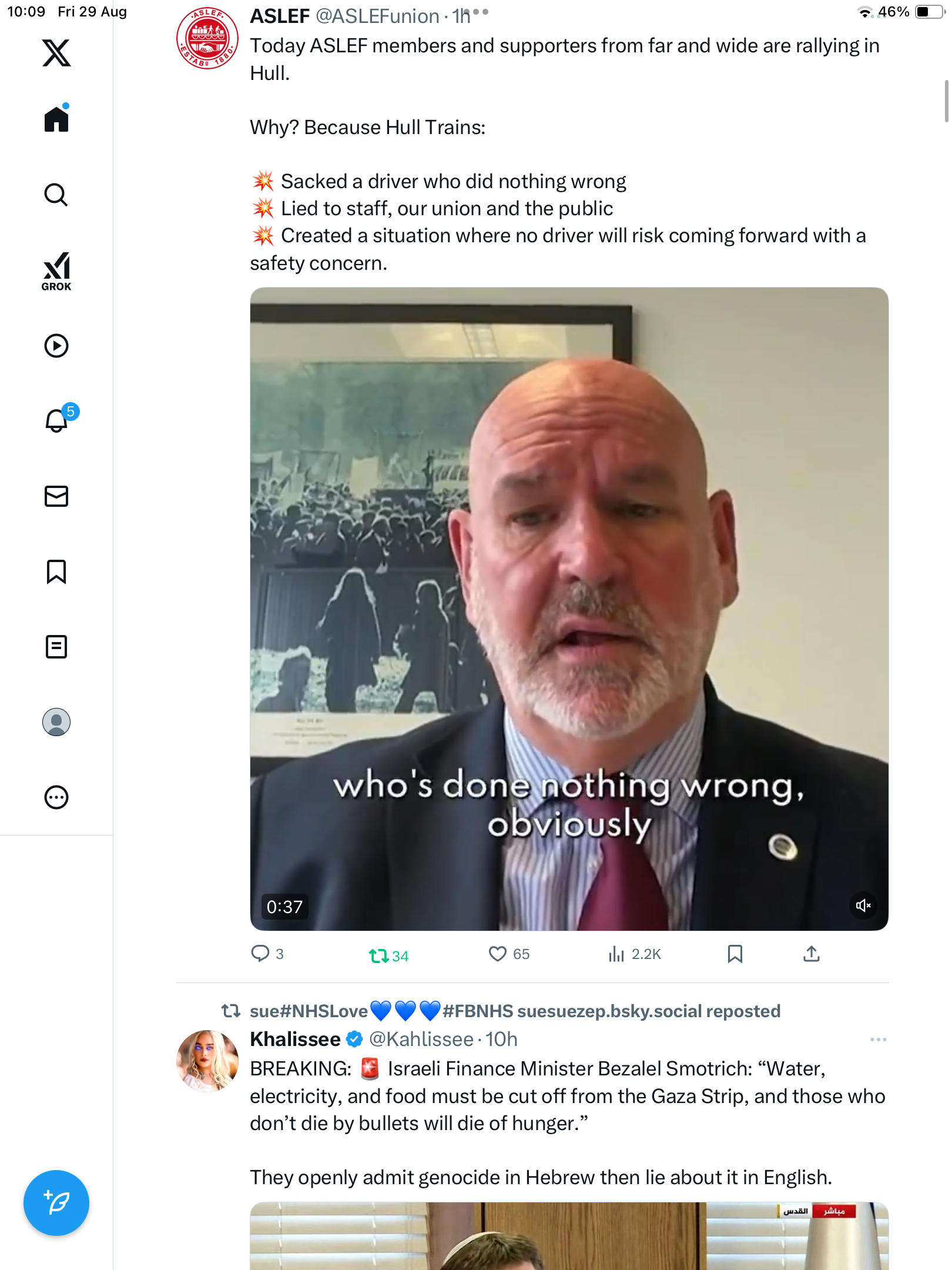Compose a new post

tap(56, 1203)
